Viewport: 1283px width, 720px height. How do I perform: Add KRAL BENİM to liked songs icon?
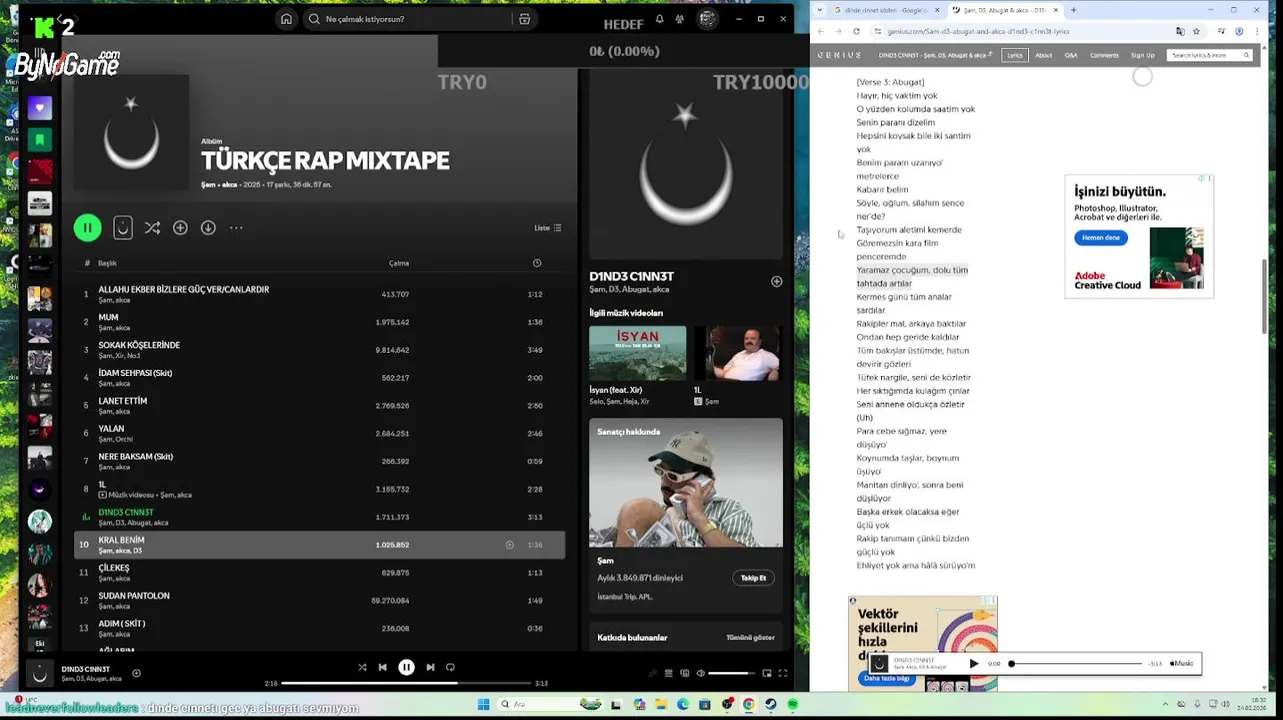tap(509, 545)
